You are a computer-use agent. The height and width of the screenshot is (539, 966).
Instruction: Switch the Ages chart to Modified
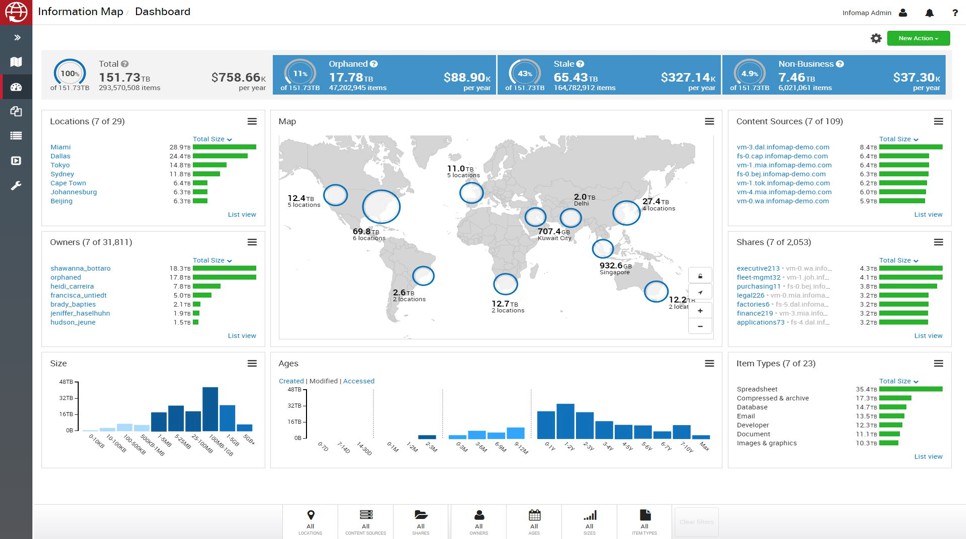(323, 381)
